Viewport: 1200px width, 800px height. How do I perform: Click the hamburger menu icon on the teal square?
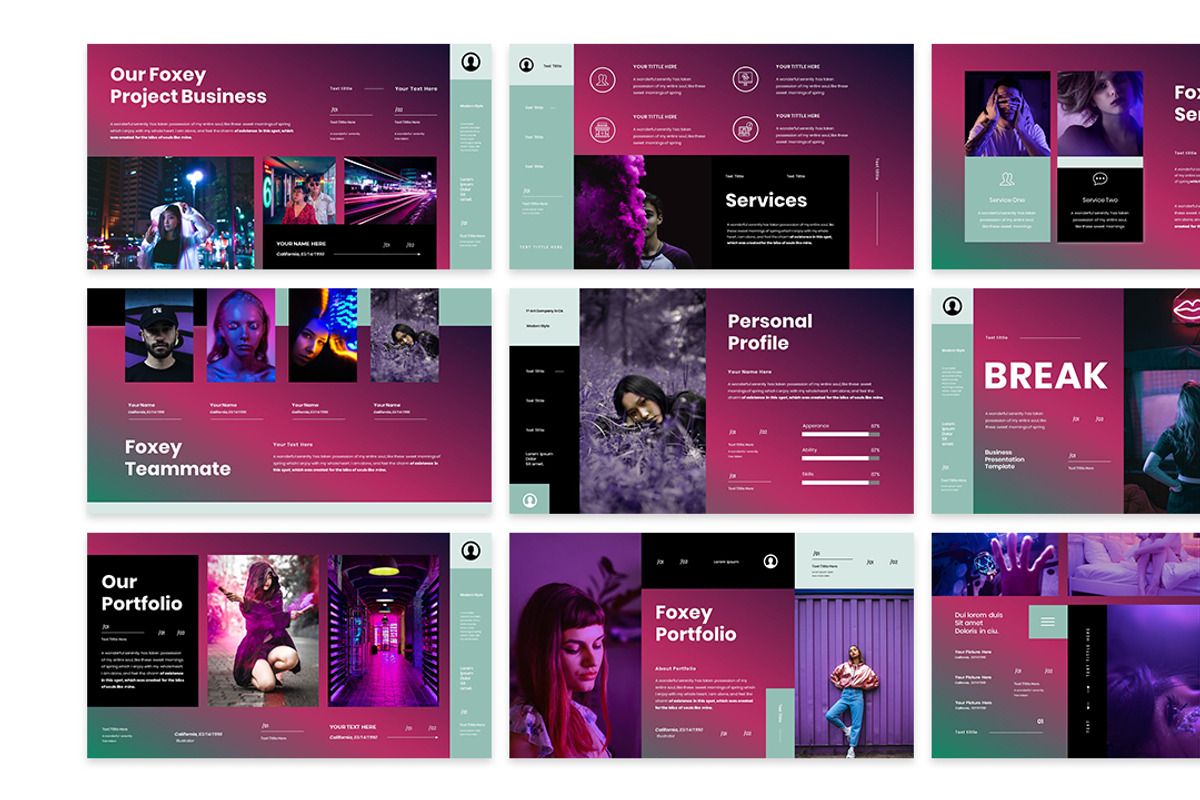click(x=1047, y=622)
